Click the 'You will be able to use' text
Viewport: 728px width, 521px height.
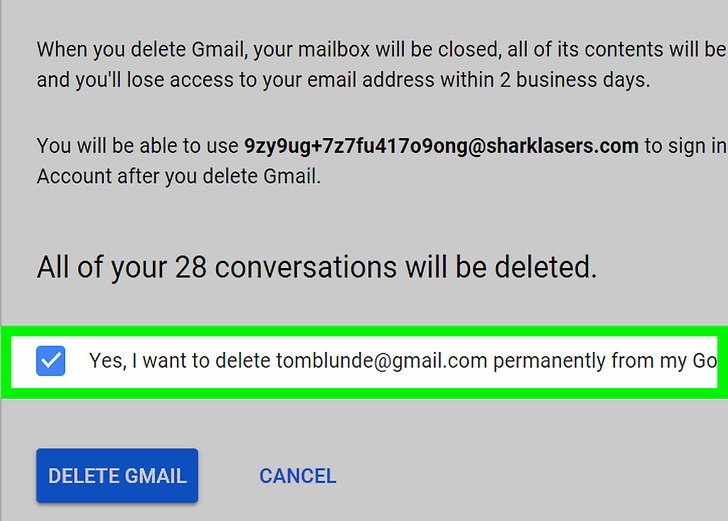tap(138, 146)
